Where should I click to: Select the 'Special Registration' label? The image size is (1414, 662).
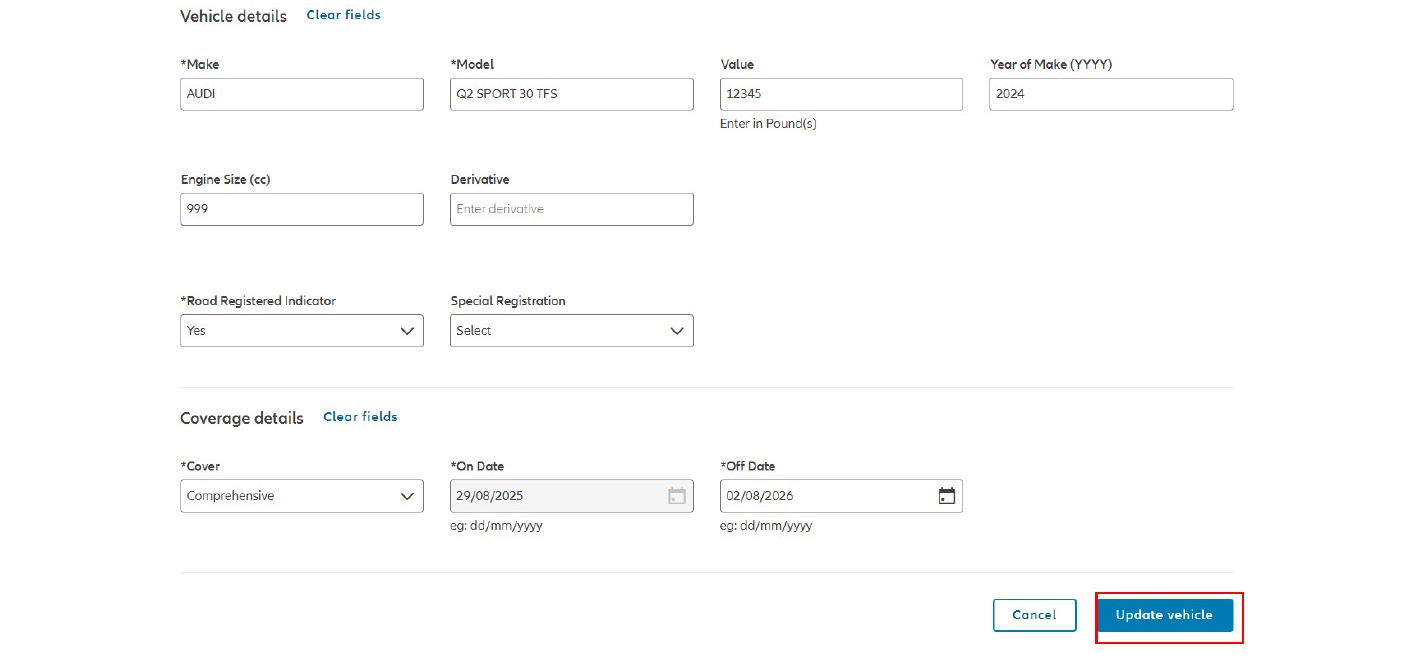[508, 301]
